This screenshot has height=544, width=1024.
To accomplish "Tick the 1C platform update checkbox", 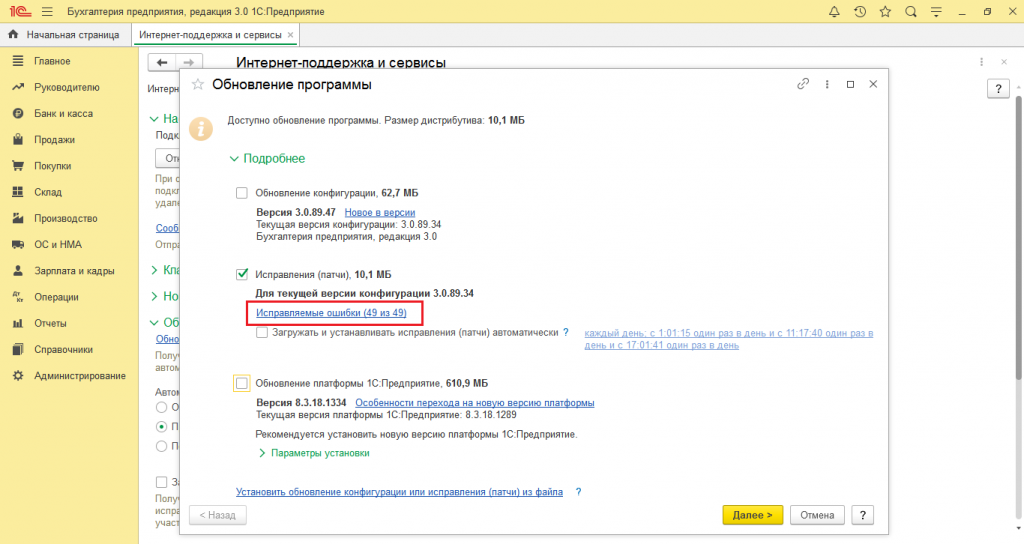I will click(241, 383).
